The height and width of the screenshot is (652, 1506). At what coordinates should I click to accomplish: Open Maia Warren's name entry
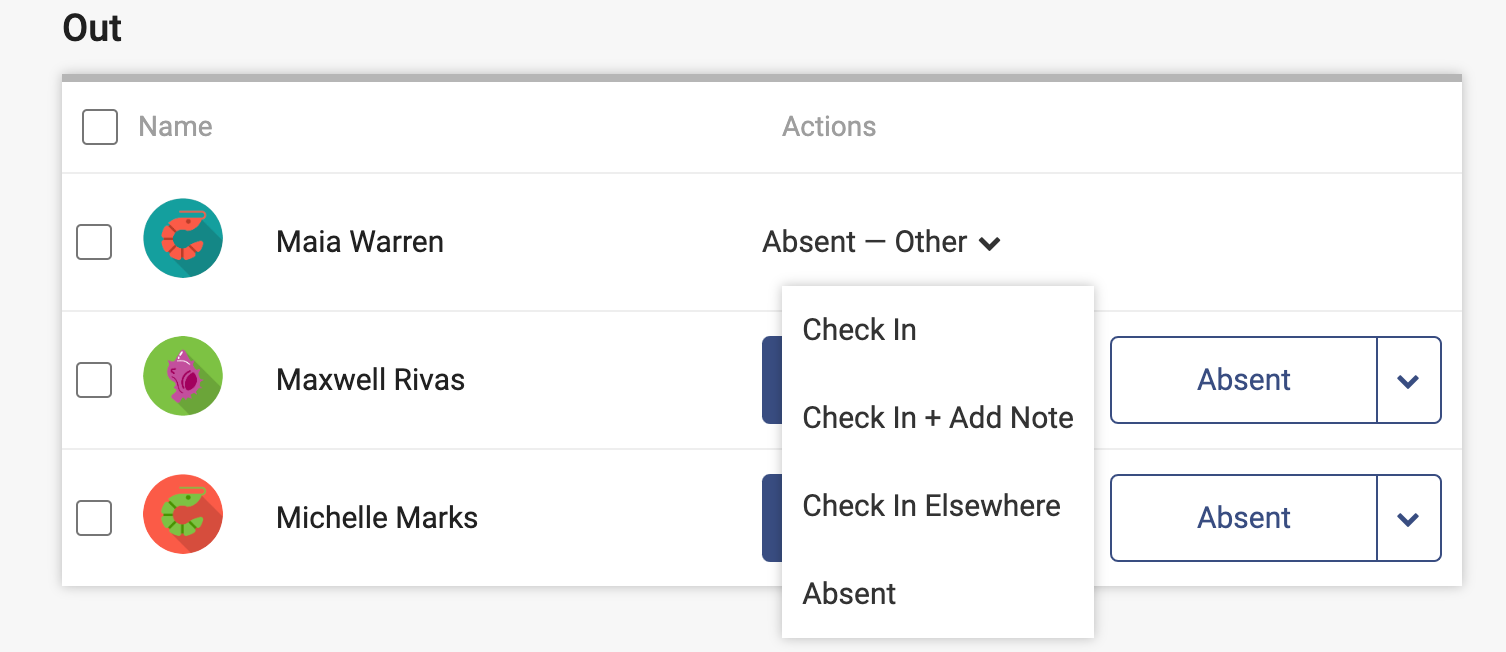pos(360,242)
